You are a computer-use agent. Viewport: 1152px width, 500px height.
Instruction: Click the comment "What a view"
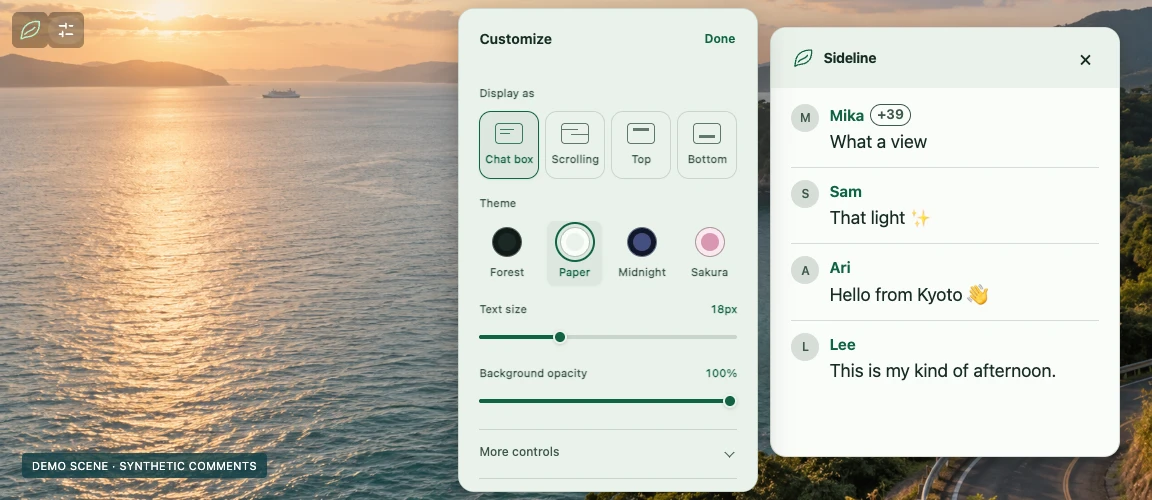coord(878,142)
